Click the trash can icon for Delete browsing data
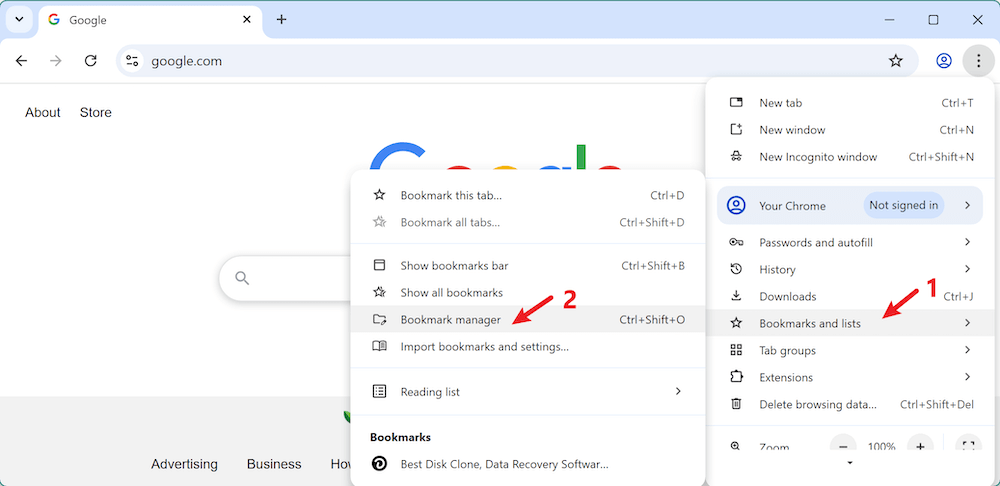1000x486 pixels. coord(736,404)
